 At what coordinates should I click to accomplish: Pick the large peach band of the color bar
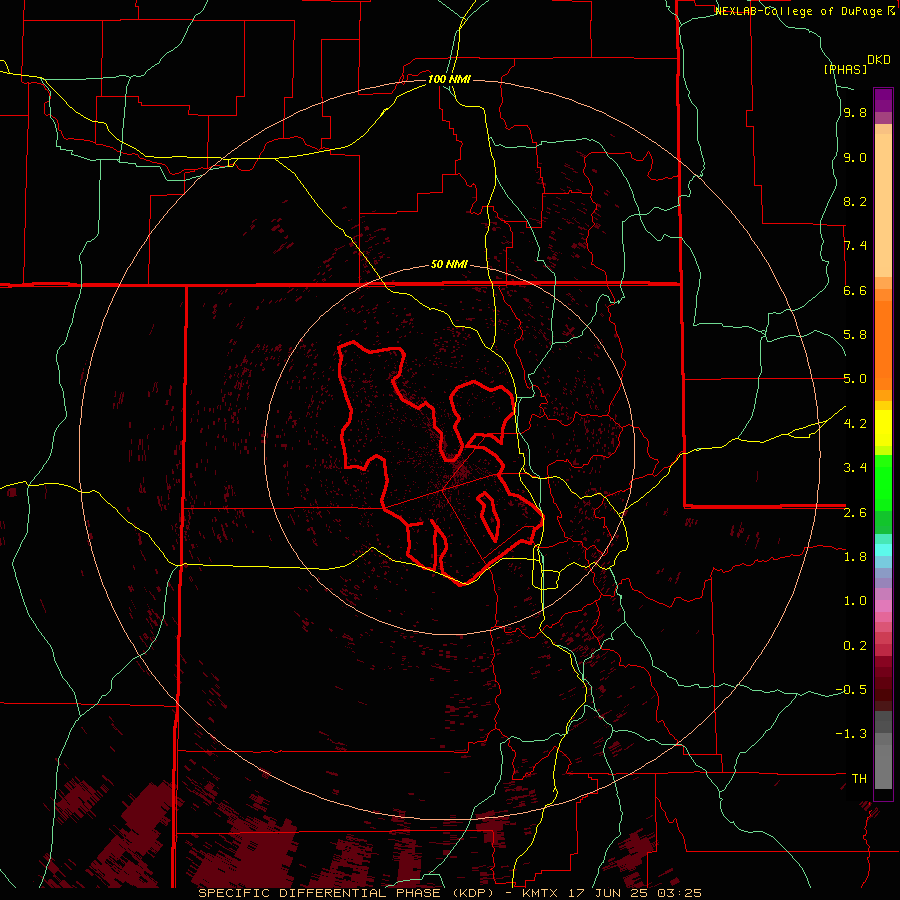pos(883,206)
